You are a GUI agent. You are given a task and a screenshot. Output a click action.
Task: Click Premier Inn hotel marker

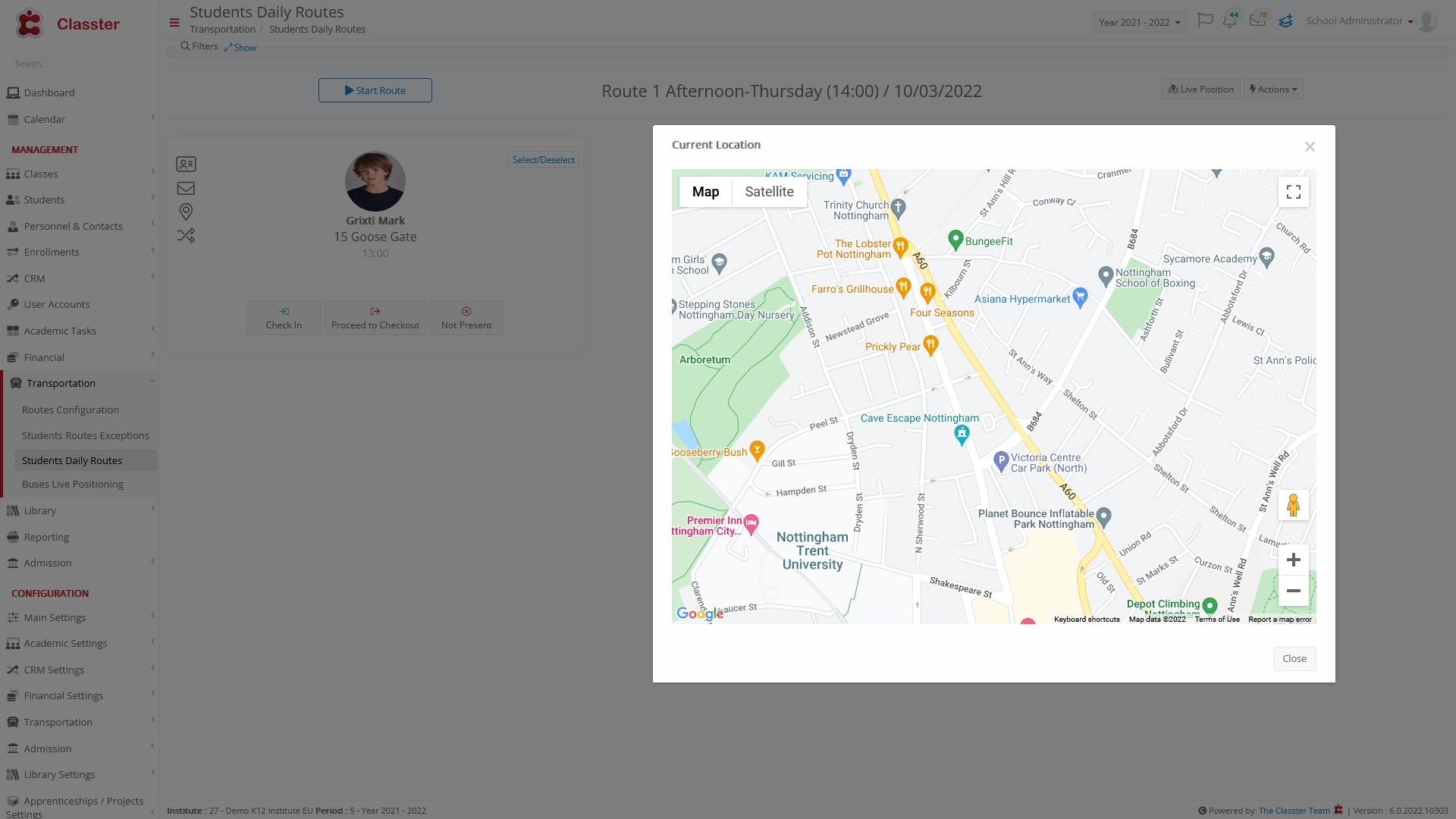(751, 524)
